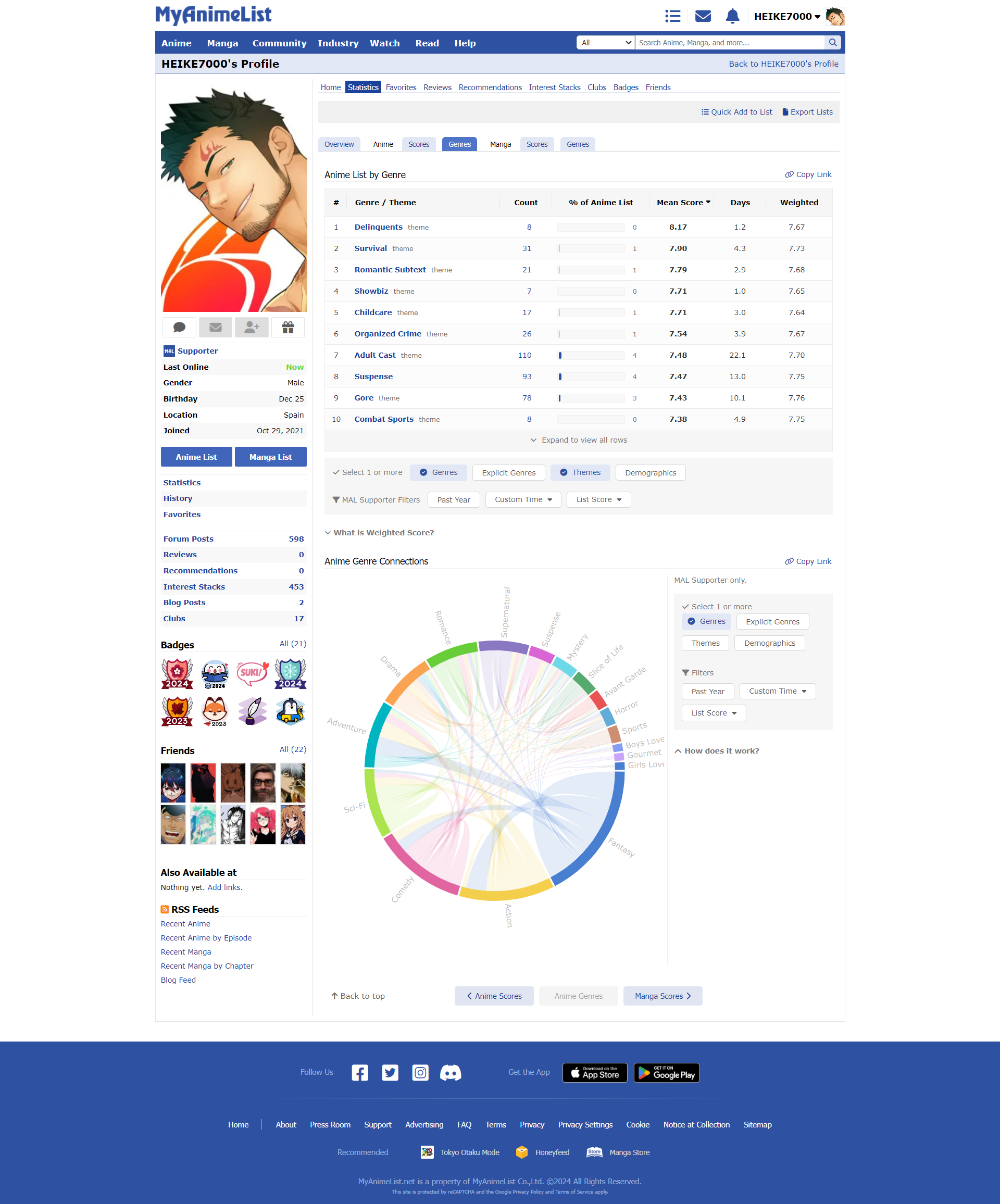Click the comment bubble icon under avatar
The height and width of the screenshot is (1204, 1000).
180,328
